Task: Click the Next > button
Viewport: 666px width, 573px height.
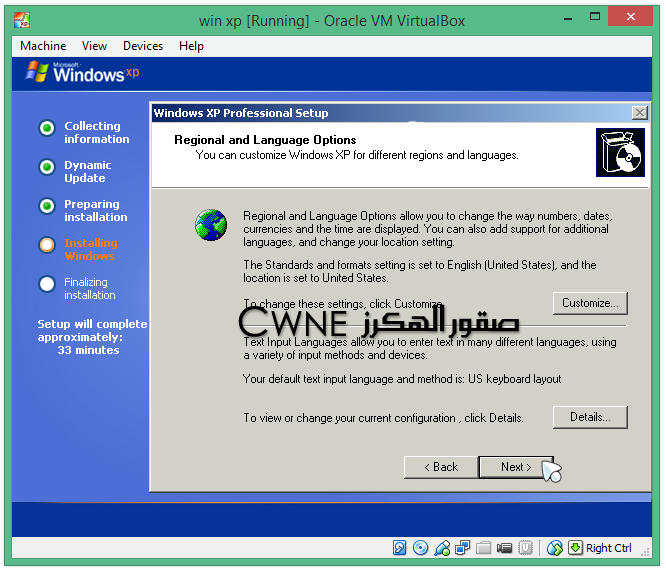Action: tap(516, 467)
